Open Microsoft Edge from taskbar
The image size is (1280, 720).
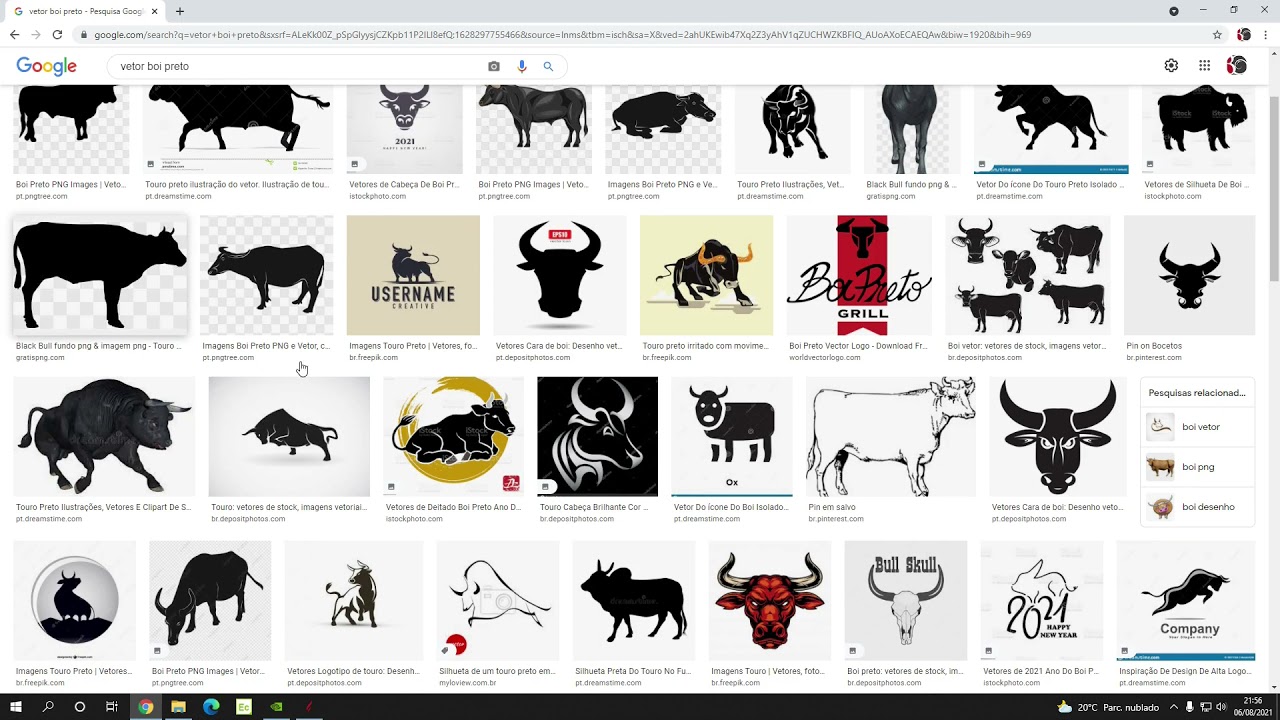tap(211, 707)
